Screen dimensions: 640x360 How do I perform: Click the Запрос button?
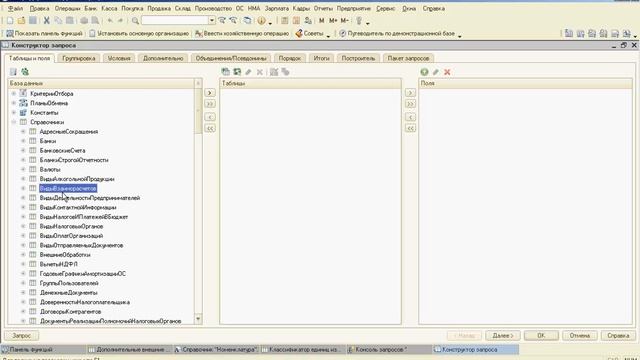(x=22, y=336)
